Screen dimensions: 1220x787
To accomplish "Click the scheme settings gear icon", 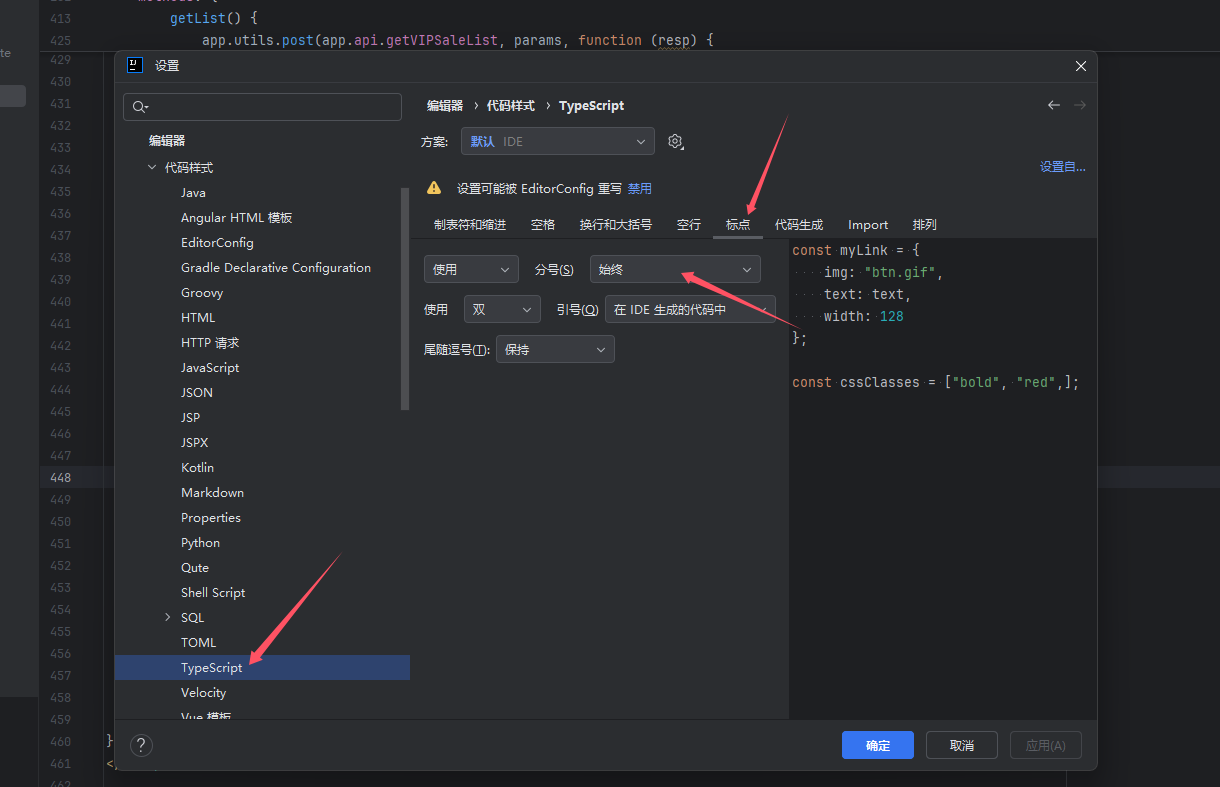I will pyautogui.click(x=676, y=142).
